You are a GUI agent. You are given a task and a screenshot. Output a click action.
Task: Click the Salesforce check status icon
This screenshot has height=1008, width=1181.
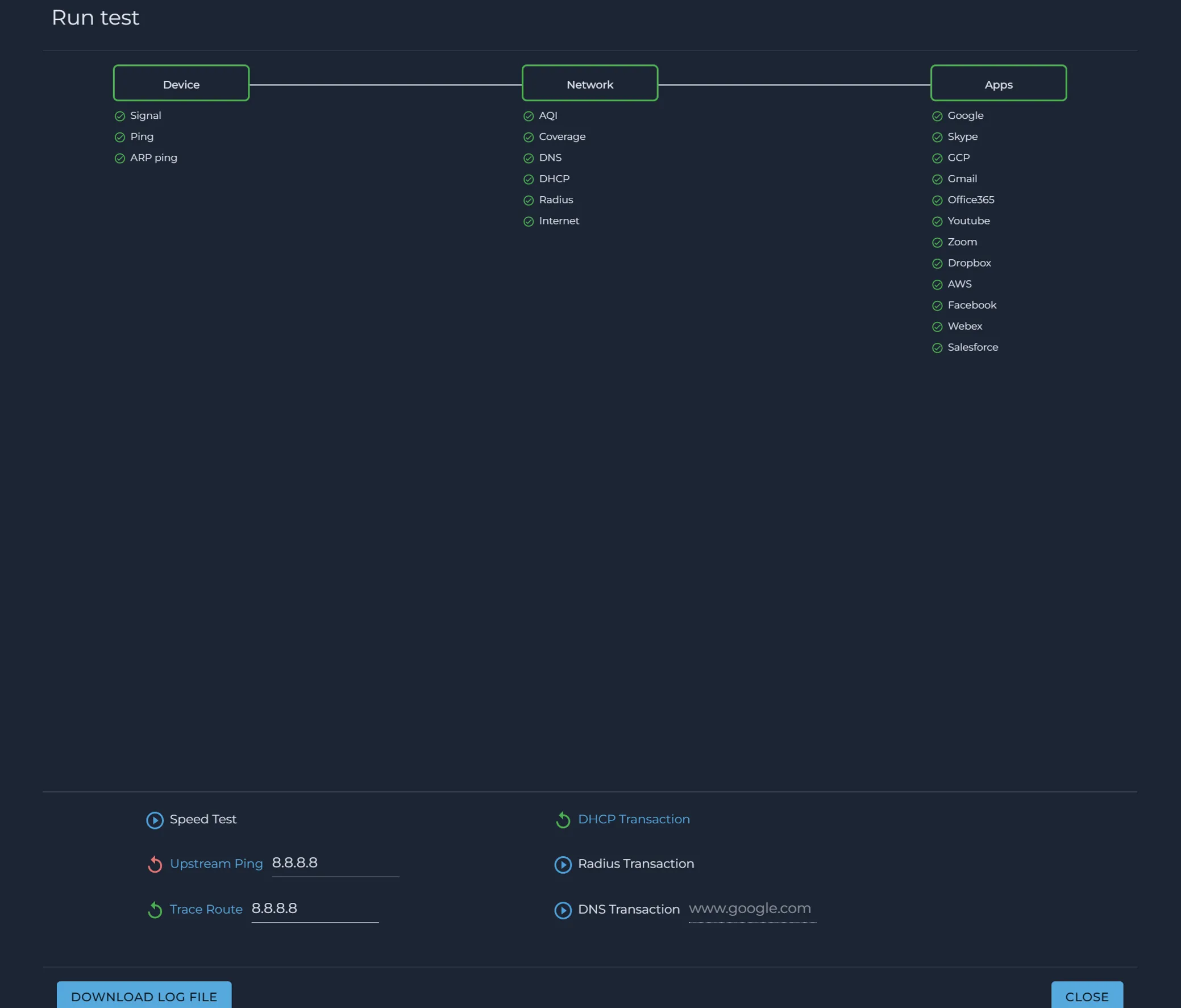click(937, 348)
